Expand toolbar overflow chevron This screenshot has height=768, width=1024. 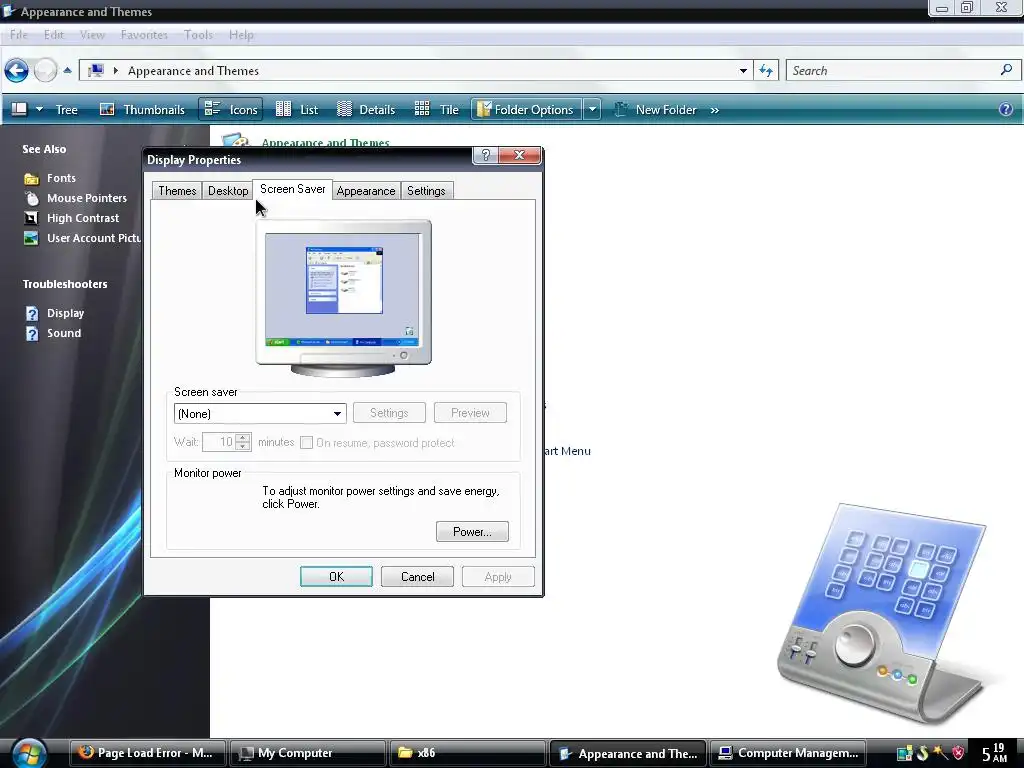click(714, 110)
